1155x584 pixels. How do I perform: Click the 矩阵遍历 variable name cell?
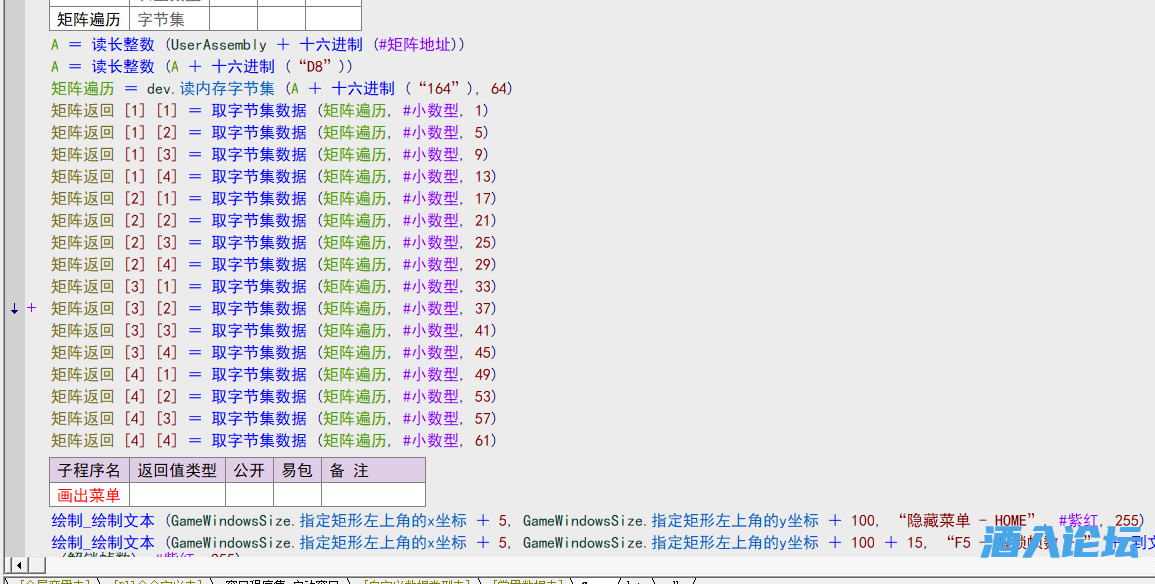[x=89, y=19]
